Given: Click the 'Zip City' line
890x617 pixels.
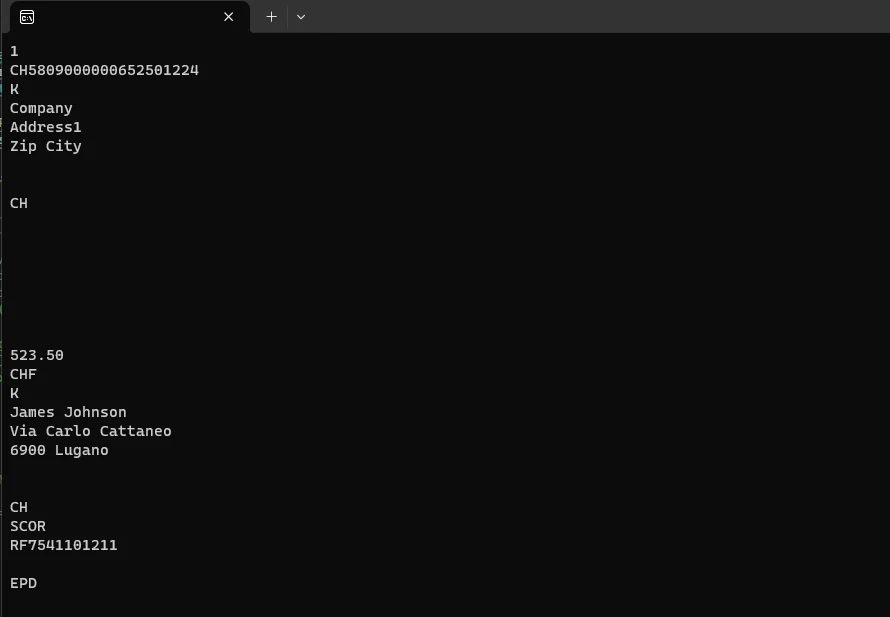Looking at the screenshot, I should [x=45, y=146].
